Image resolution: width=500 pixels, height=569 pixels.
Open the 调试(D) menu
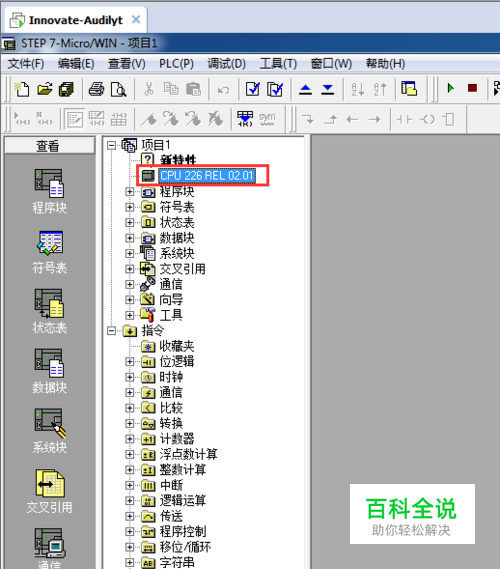(226, 64)
